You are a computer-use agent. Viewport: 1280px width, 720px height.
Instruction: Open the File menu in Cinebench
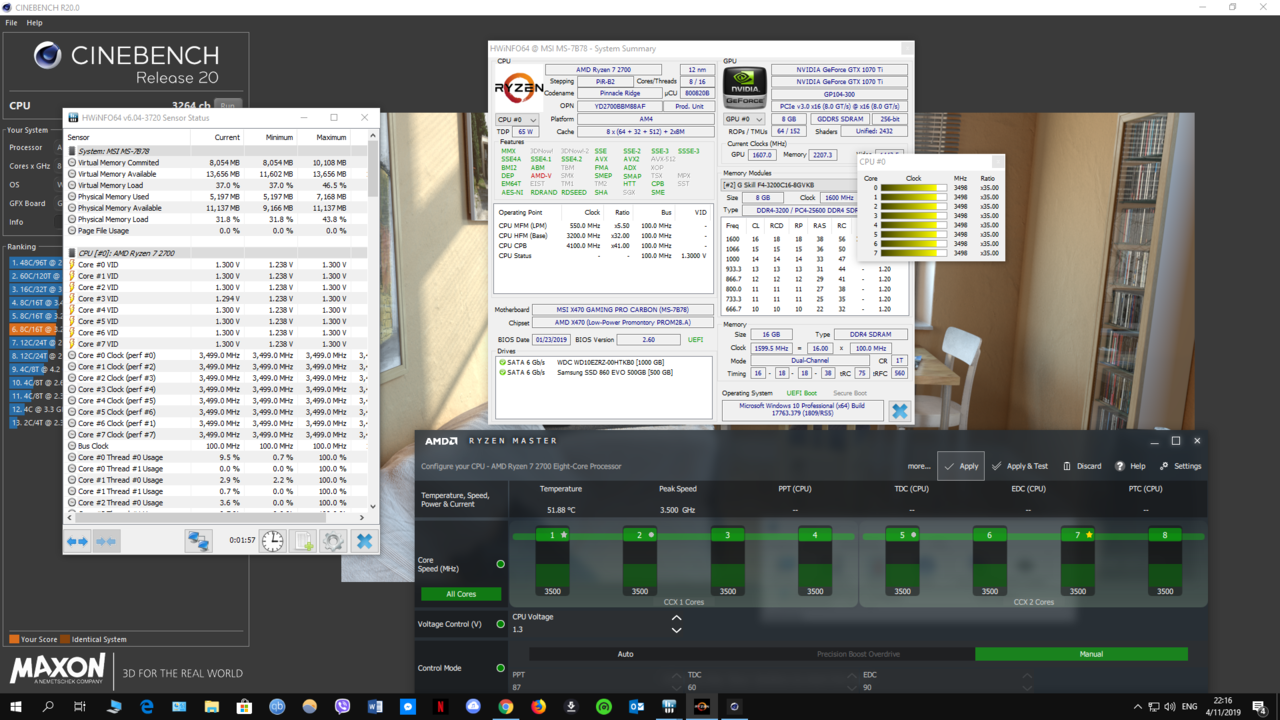pos(11,22)
